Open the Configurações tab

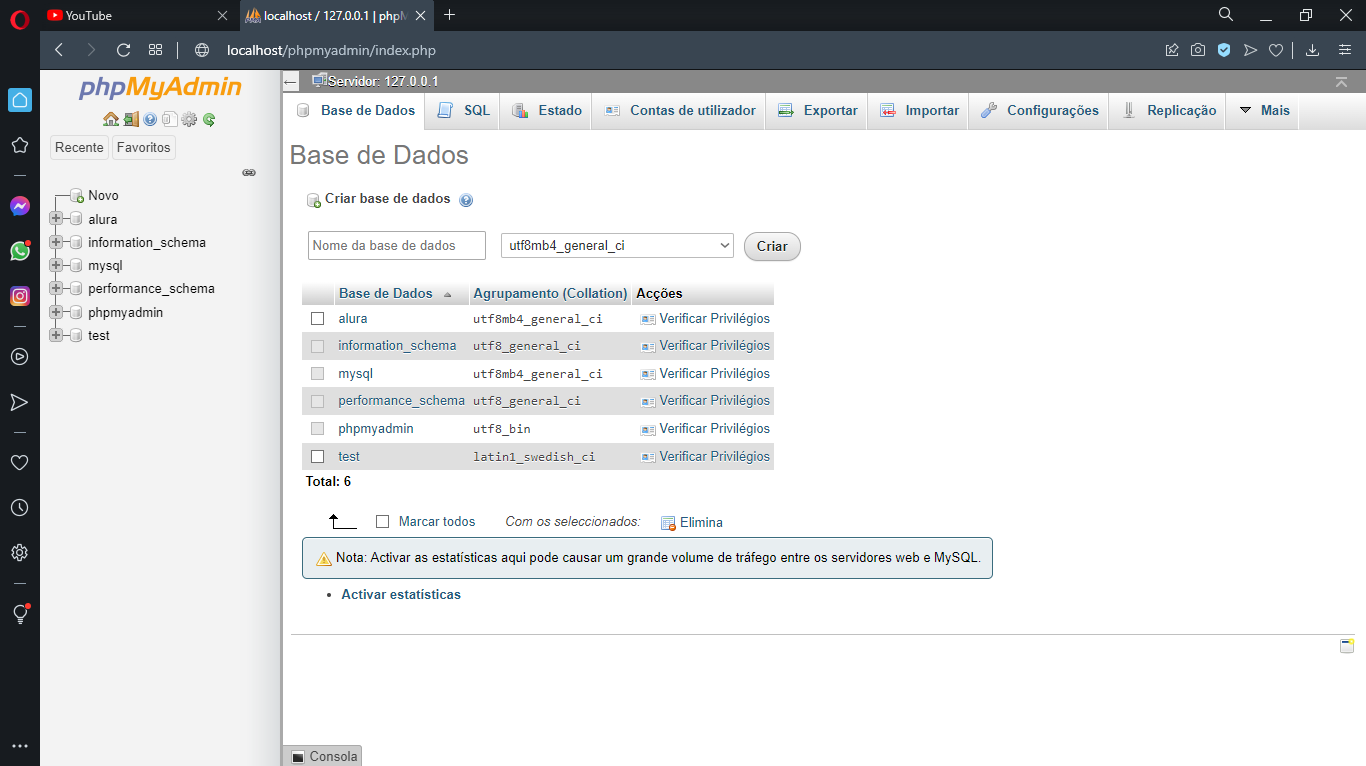tap(1040, 111)
